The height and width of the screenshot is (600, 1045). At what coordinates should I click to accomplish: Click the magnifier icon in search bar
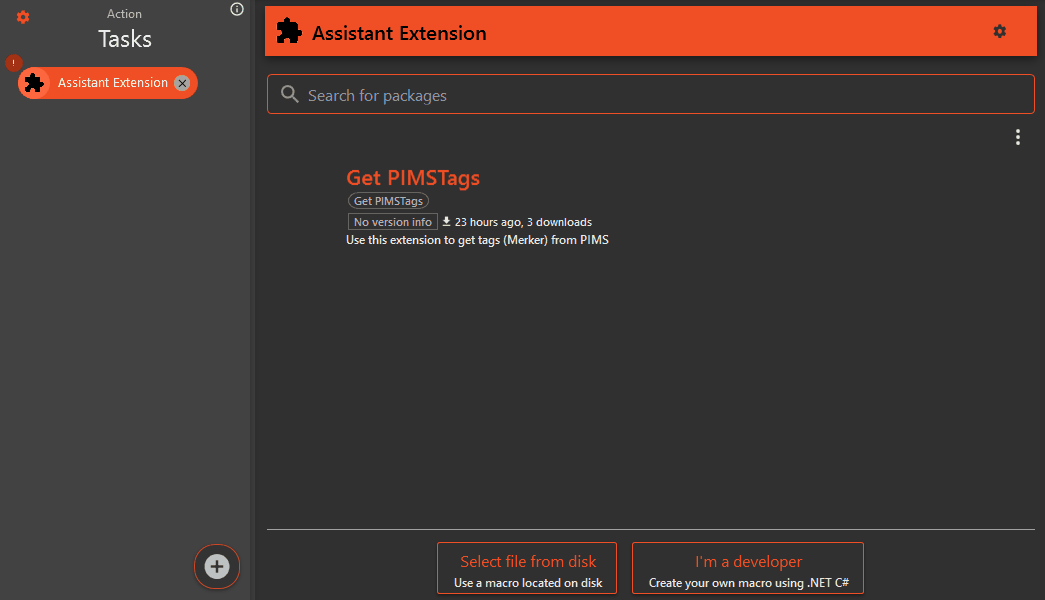289,93
